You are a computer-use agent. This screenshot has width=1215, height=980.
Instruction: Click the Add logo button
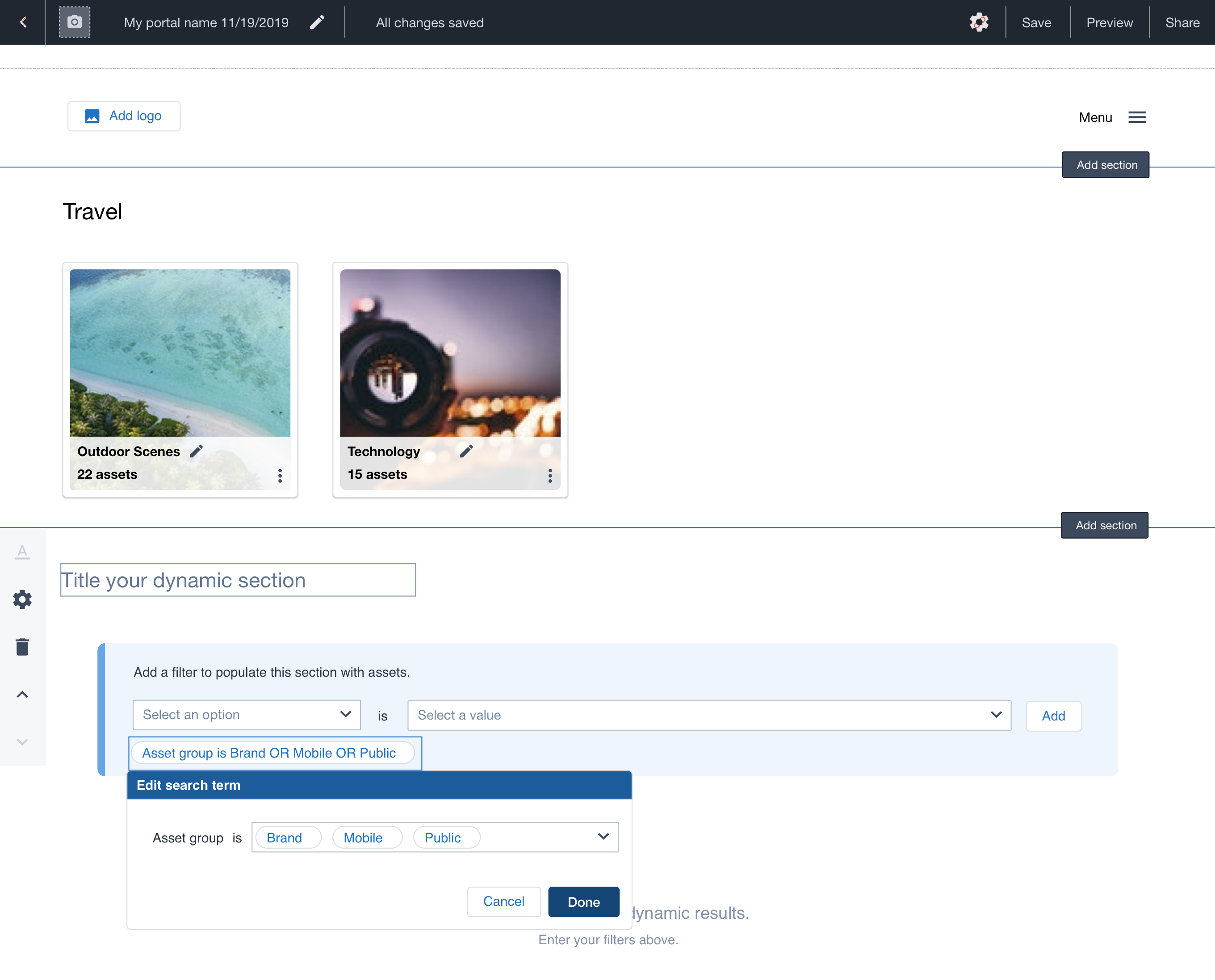[124, 116]
